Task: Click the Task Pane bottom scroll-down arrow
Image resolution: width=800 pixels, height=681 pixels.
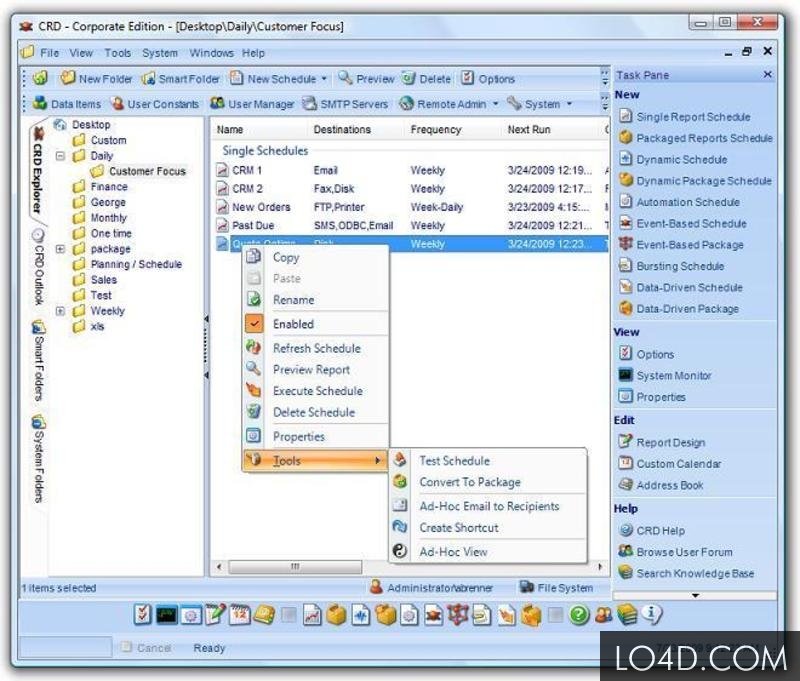Action: pyautogui.click(x=695, y=595)
